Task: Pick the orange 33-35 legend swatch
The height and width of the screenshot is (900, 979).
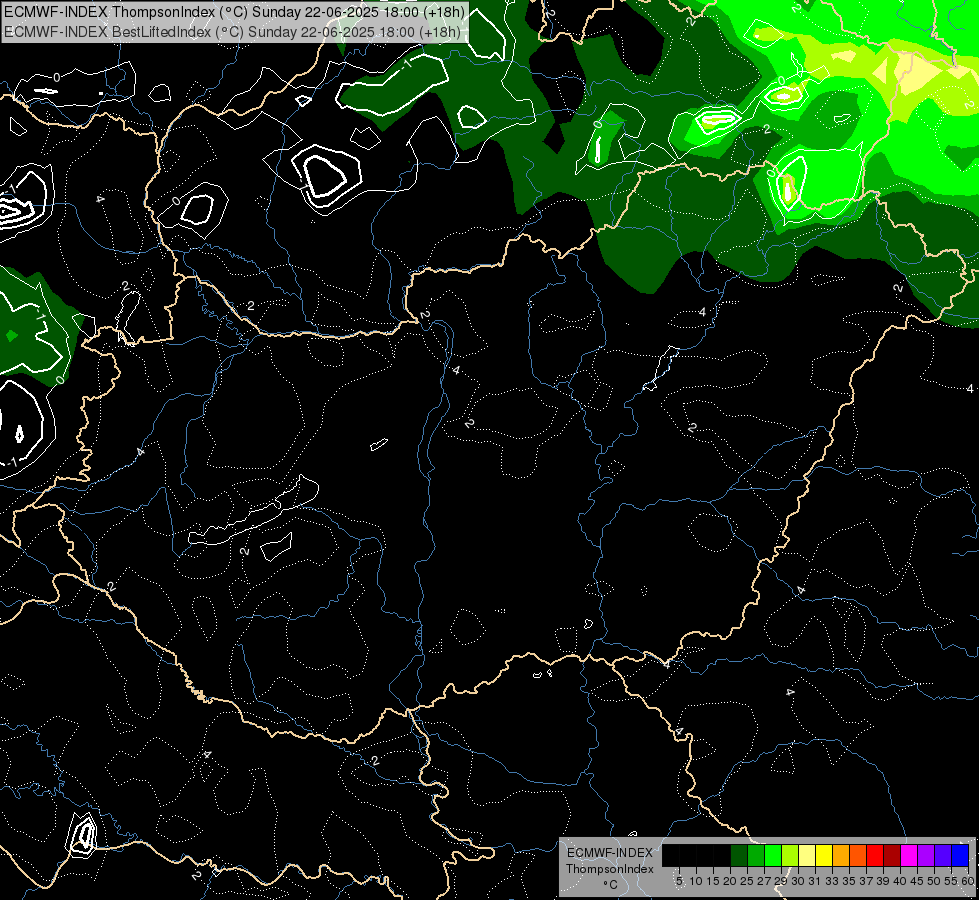Action: click(x=841, y=855)
